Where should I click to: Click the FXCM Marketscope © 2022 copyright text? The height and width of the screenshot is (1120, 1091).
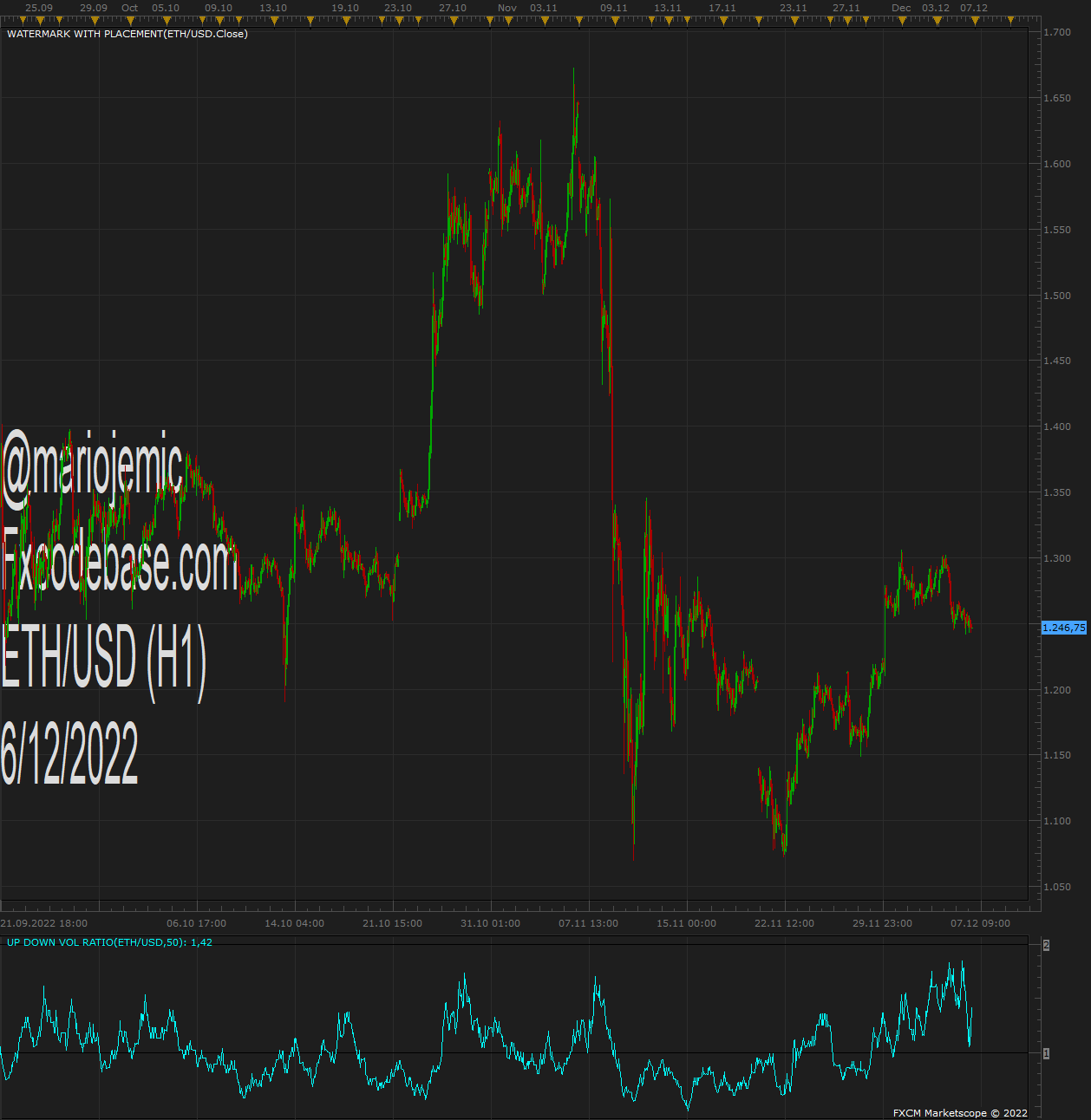pos(960,1113)
